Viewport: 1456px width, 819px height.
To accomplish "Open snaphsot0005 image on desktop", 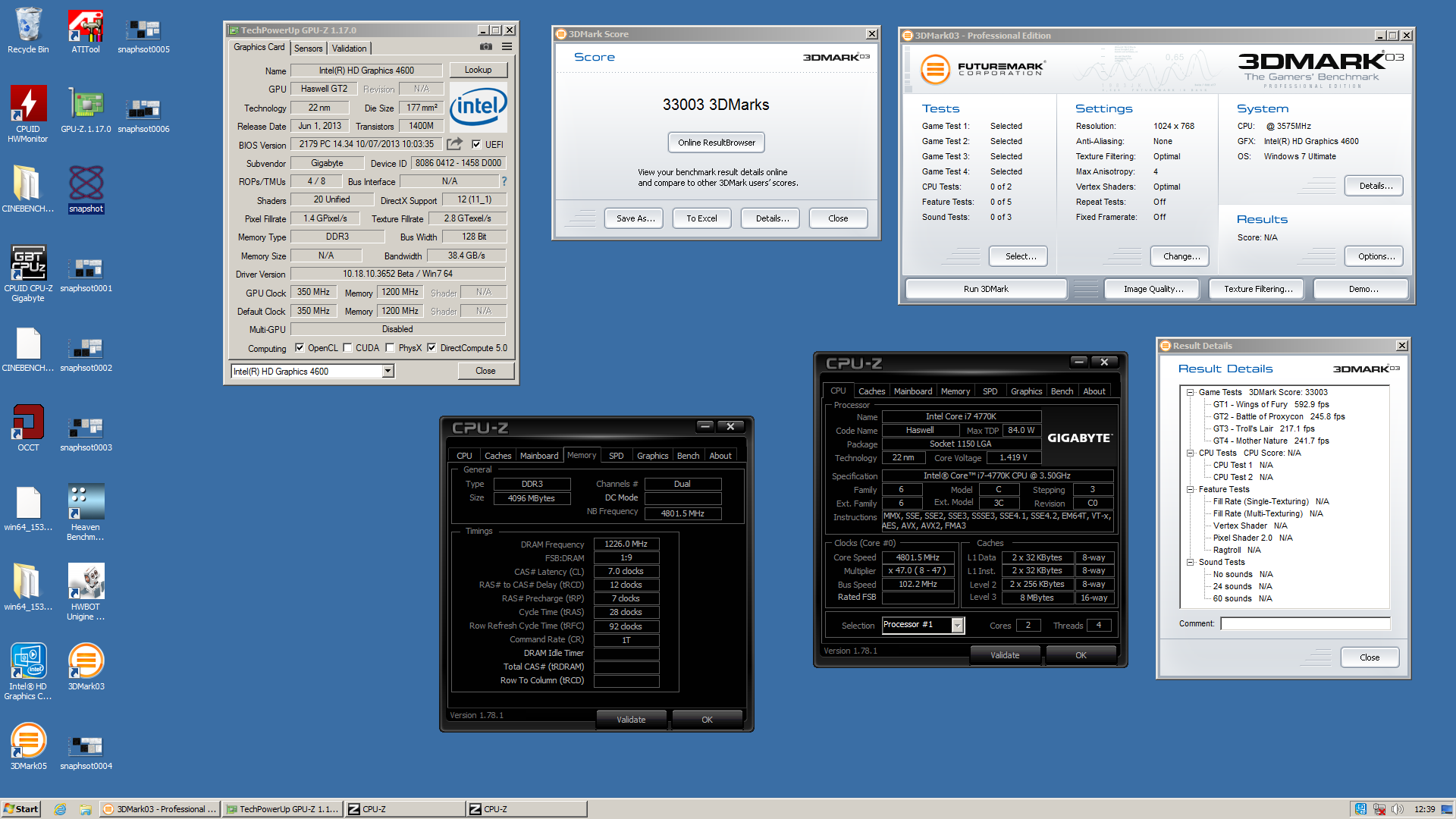I will [143, 34].
